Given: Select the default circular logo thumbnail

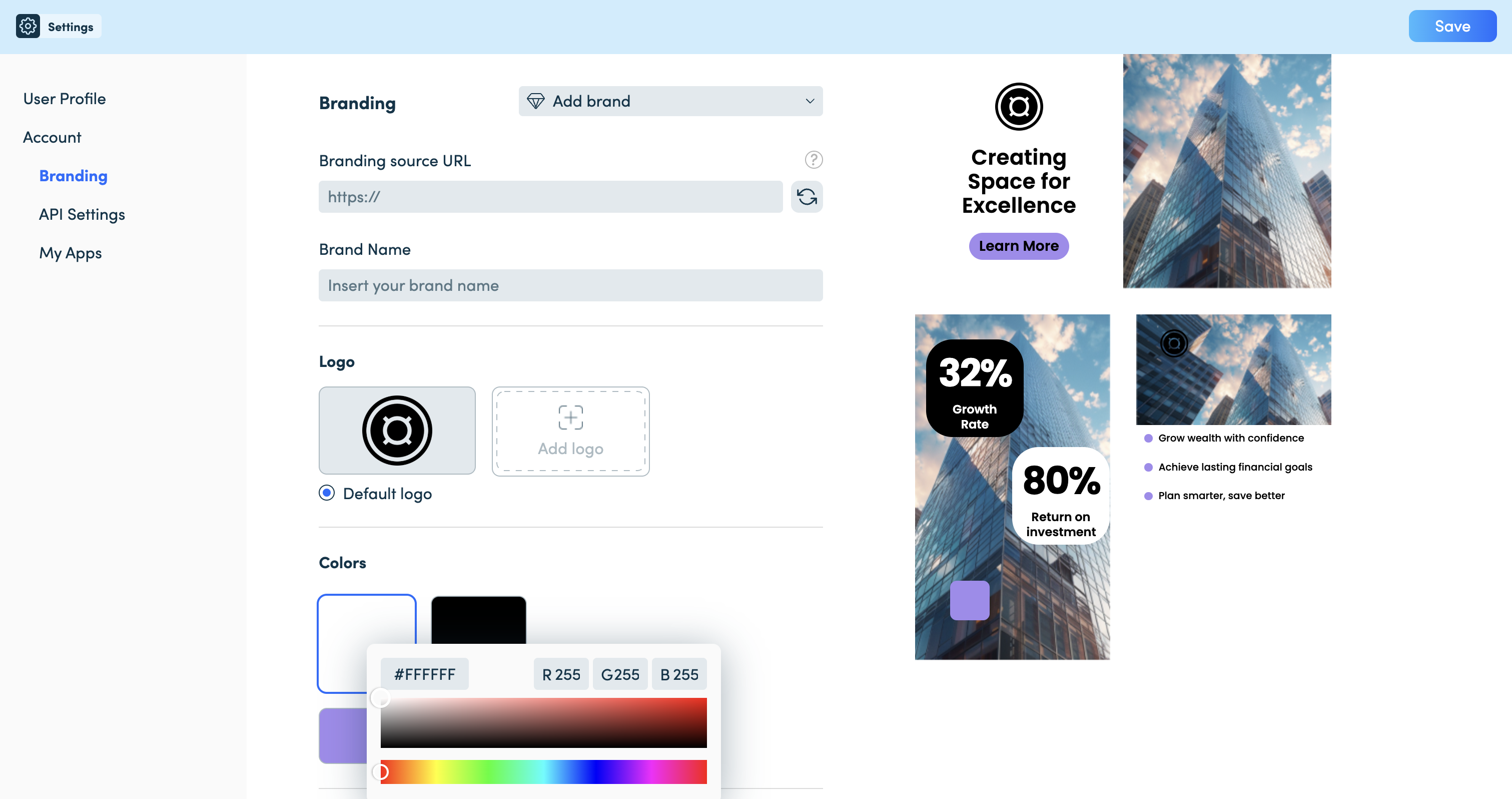Looking at the screenshot, I should [397, 431].
